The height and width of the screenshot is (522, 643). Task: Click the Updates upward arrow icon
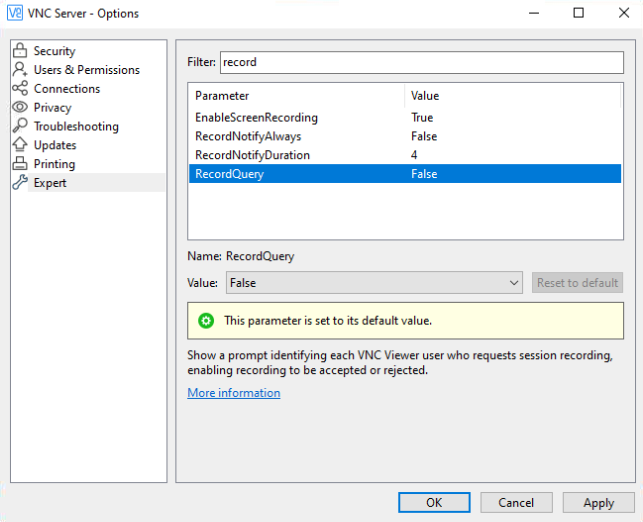(x=20, y=144)
